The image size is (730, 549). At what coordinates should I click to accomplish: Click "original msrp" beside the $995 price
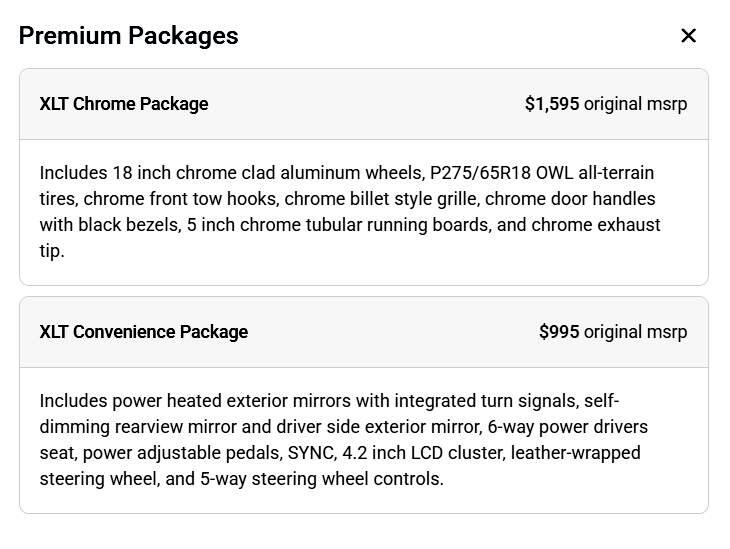[635, 332]
